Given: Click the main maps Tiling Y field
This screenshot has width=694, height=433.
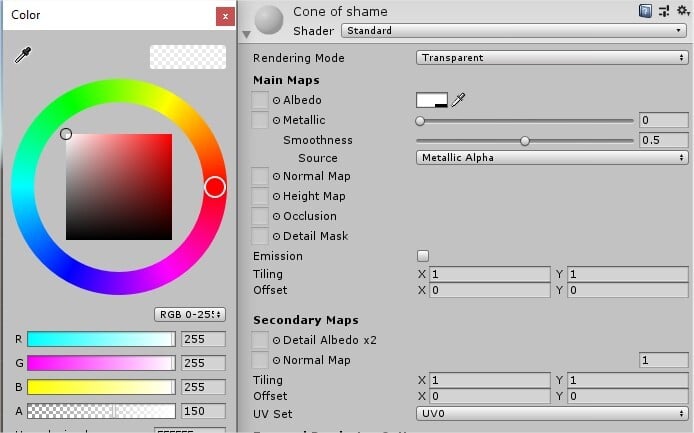Looking at the screenshot, I should click(x=628, y=274).
